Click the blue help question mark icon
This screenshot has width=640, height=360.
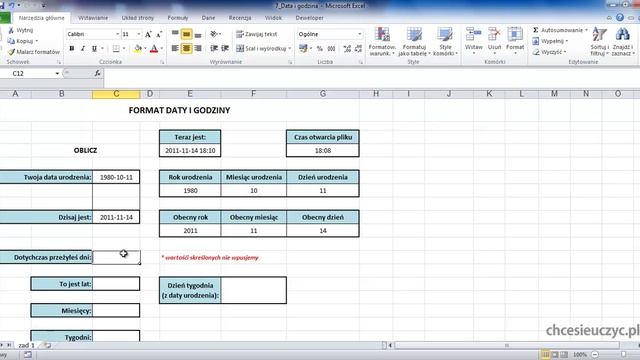coord(620,17)
